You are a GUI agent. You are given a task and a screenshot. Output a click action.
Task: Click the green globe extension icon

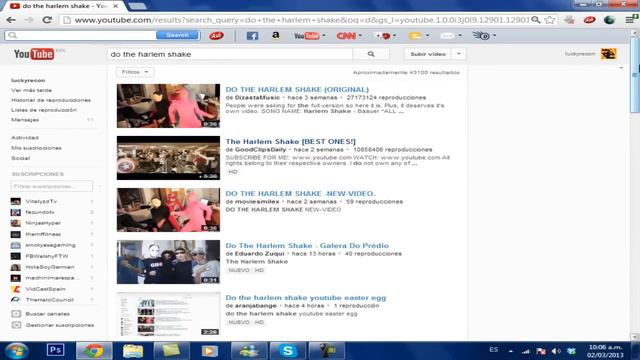point(609,20)
